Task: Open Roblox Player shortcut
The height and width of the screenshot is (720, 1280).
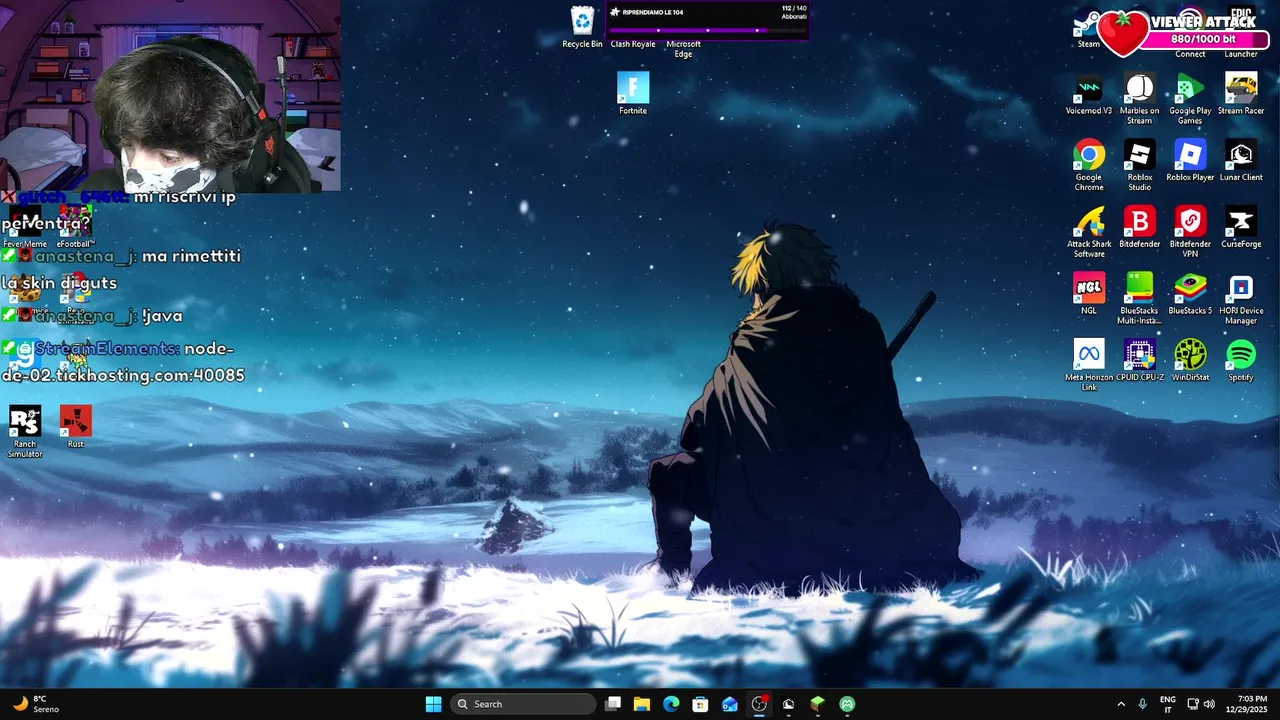Action: 1190,160
